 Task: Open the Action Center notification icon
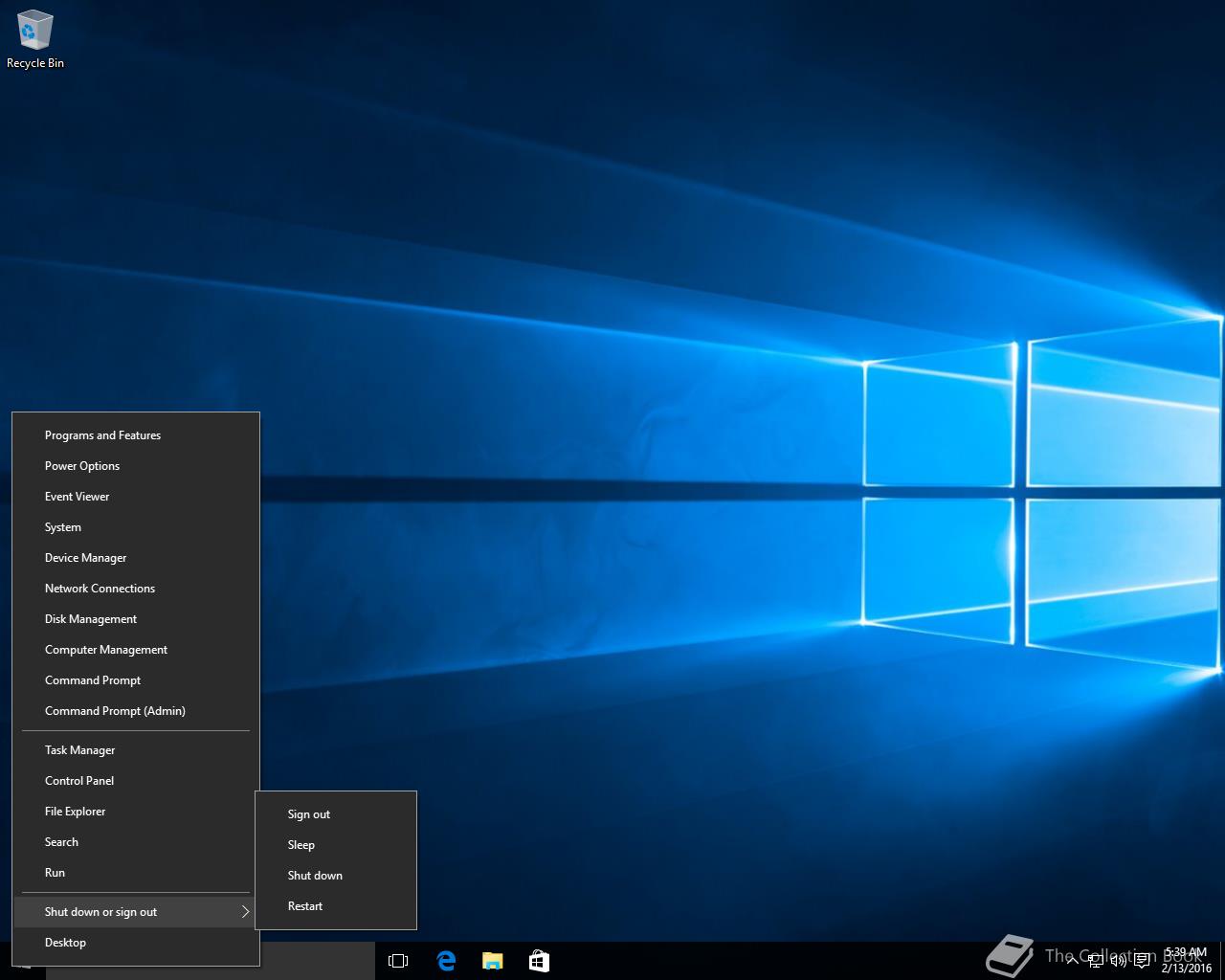(x=1142, y=961)
